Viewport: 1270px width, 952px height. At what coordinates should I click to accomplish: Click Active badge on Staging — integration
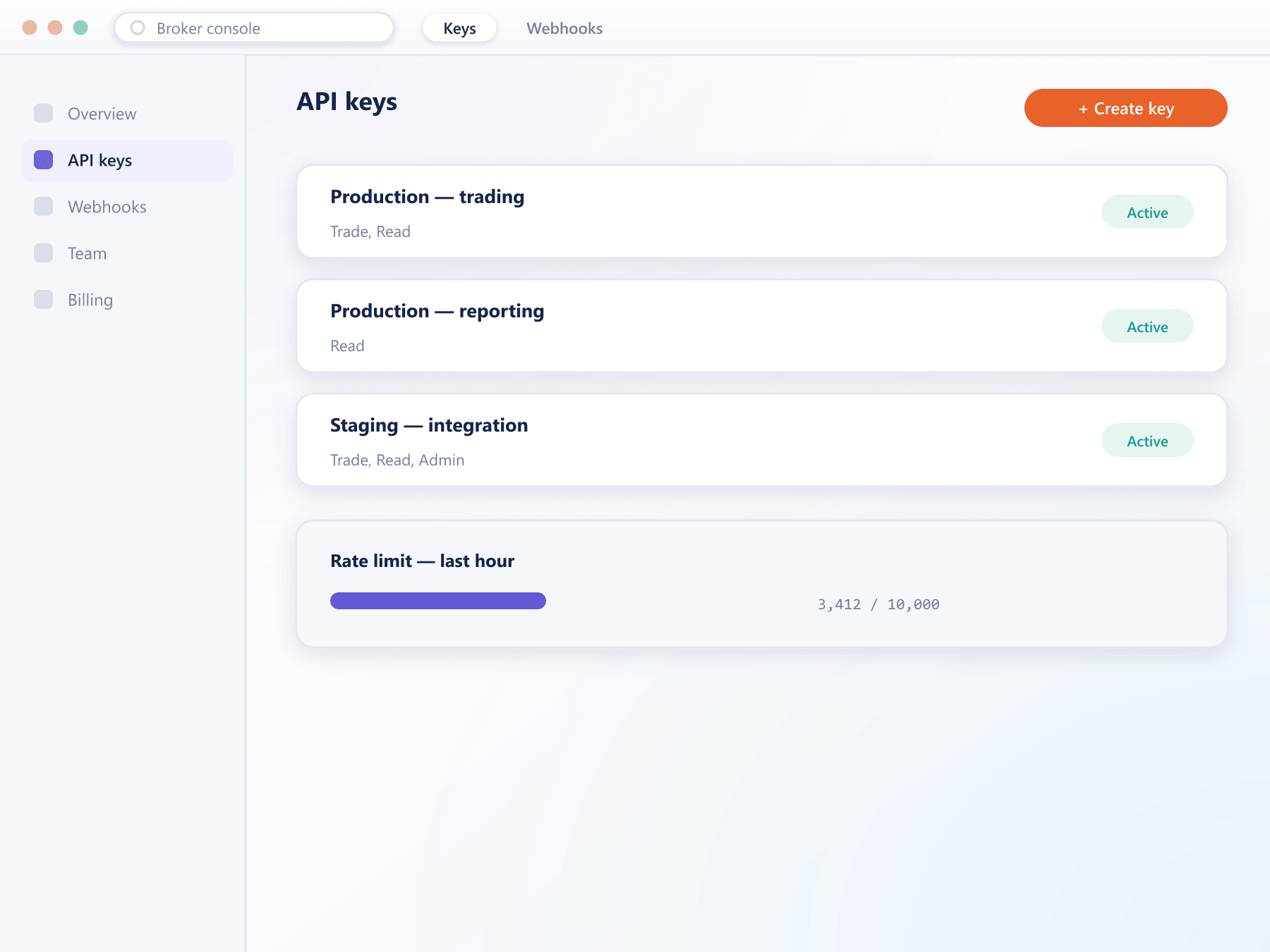click(x=1147, y=441)
